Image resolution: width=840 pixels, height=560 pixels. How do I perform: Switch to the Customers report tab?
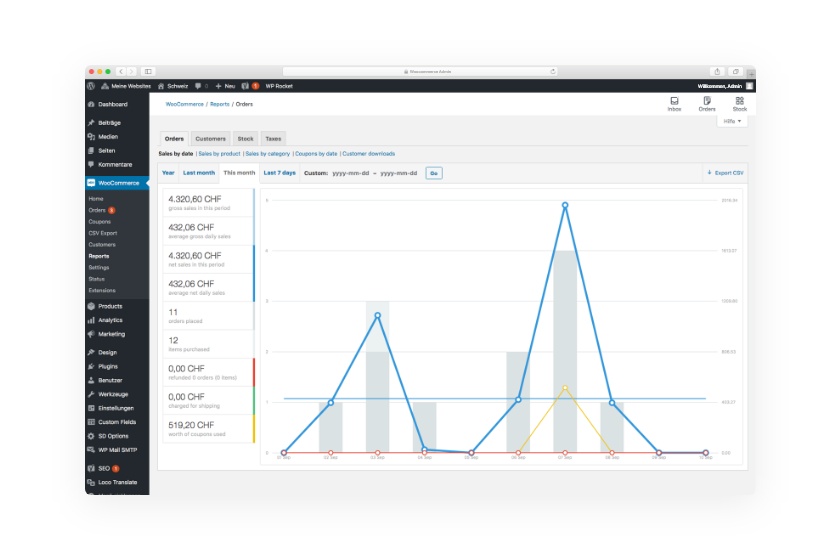(210, 139)
